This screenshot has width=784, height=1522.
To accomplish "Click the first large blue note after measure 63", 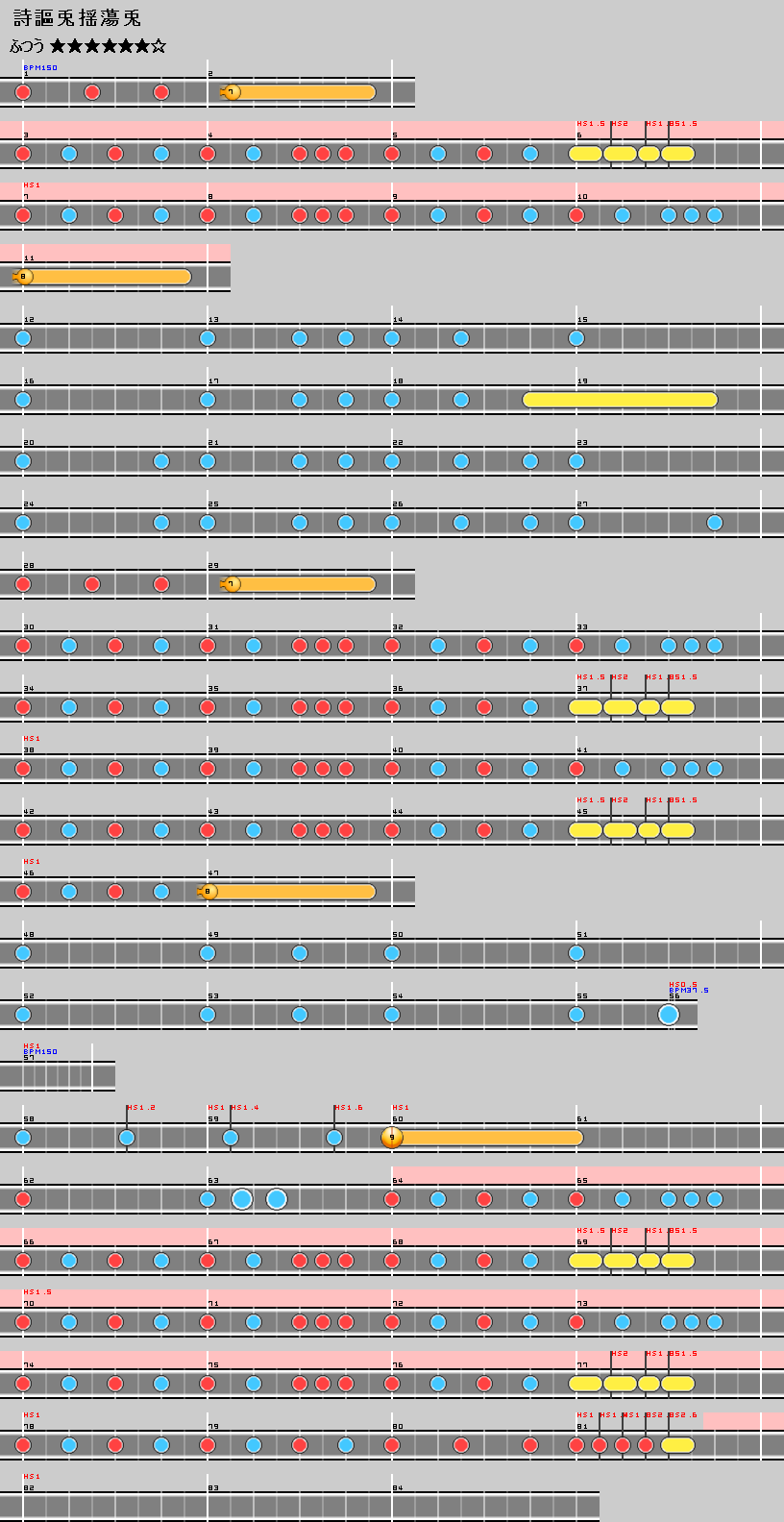I will [242, 1199].
